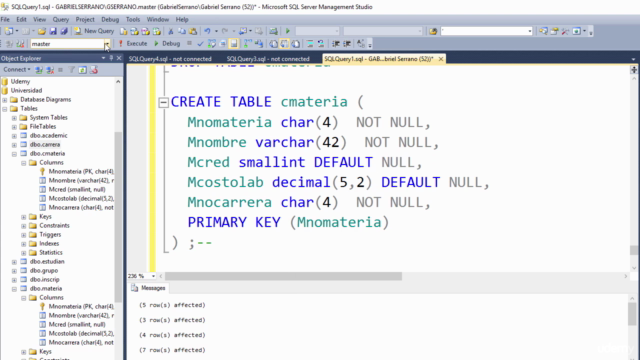Click the editor split-window handle icon
Image resolution: width=640 pixels, height=360 pixels.
coord(633,70)
